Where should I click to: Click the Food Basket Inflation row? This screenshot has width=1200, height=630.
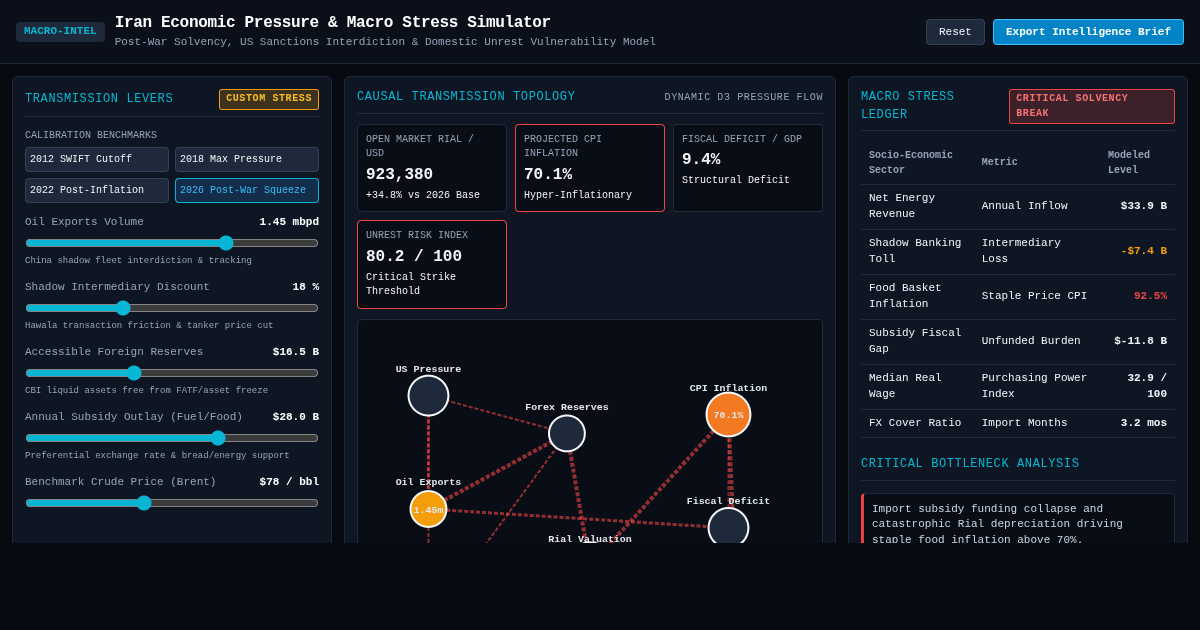coord(1018,297)
